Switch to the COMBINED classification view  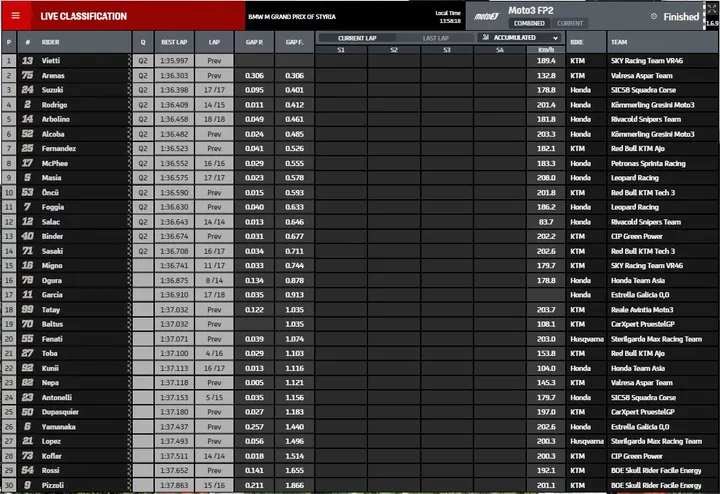529,23
